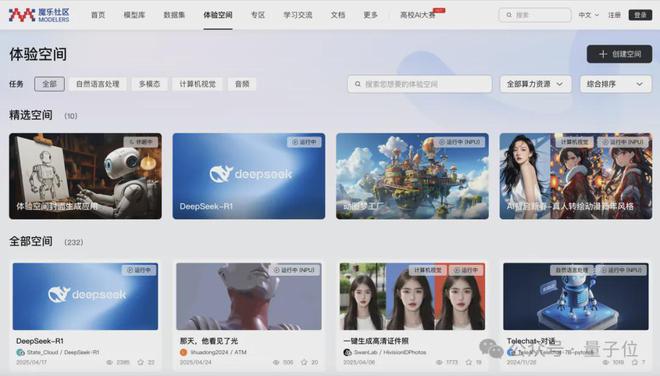Viewport: 660px width, 376px height.
Task: Click the 运行中 status badge on featured DeepSeek-R1
Action: 304,142
